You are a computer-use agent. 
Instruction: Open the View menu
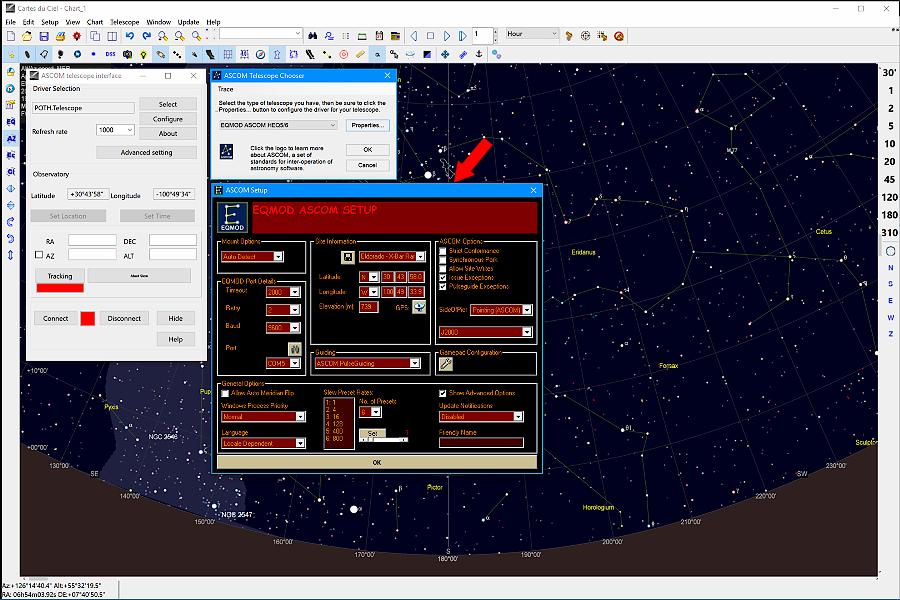point(73,22)
